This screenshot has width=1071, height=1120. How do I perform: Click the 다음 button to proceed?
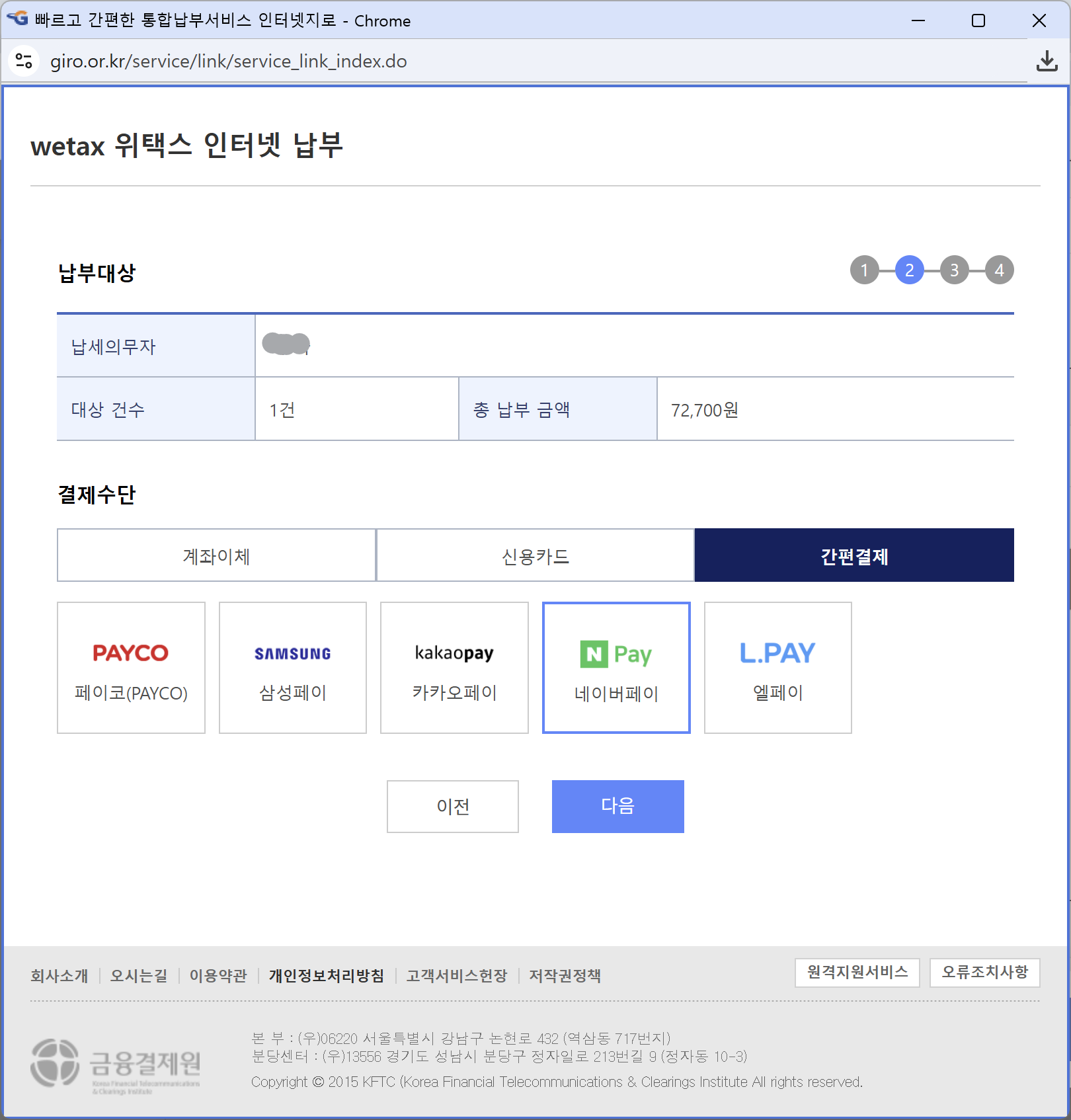[x=617, y=806]
